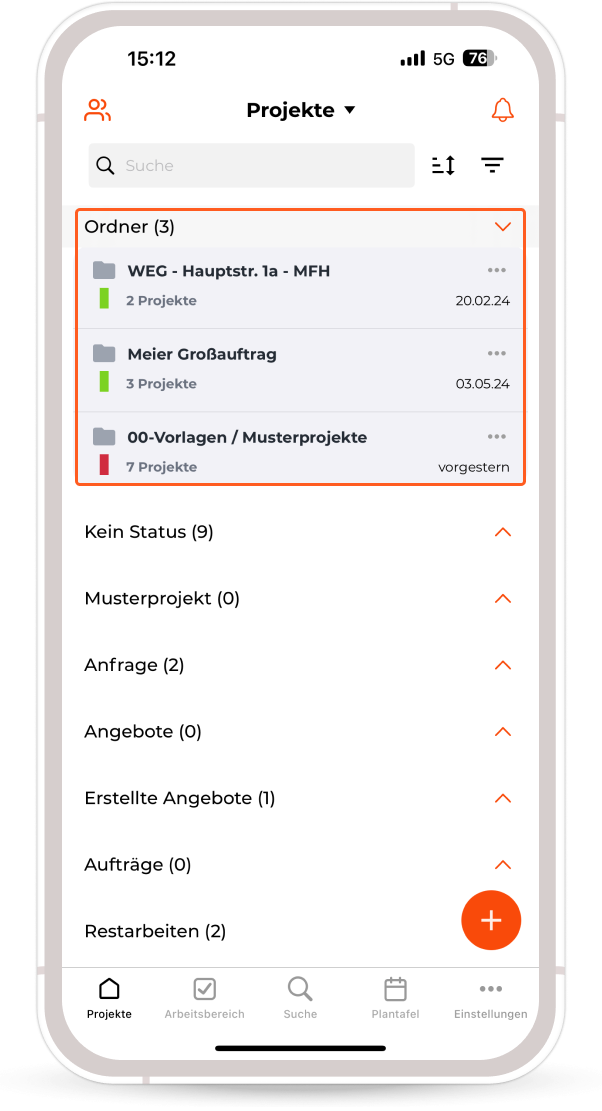602x1111 pixels.
Task: Open the filter icon
Action: point(492,165)
